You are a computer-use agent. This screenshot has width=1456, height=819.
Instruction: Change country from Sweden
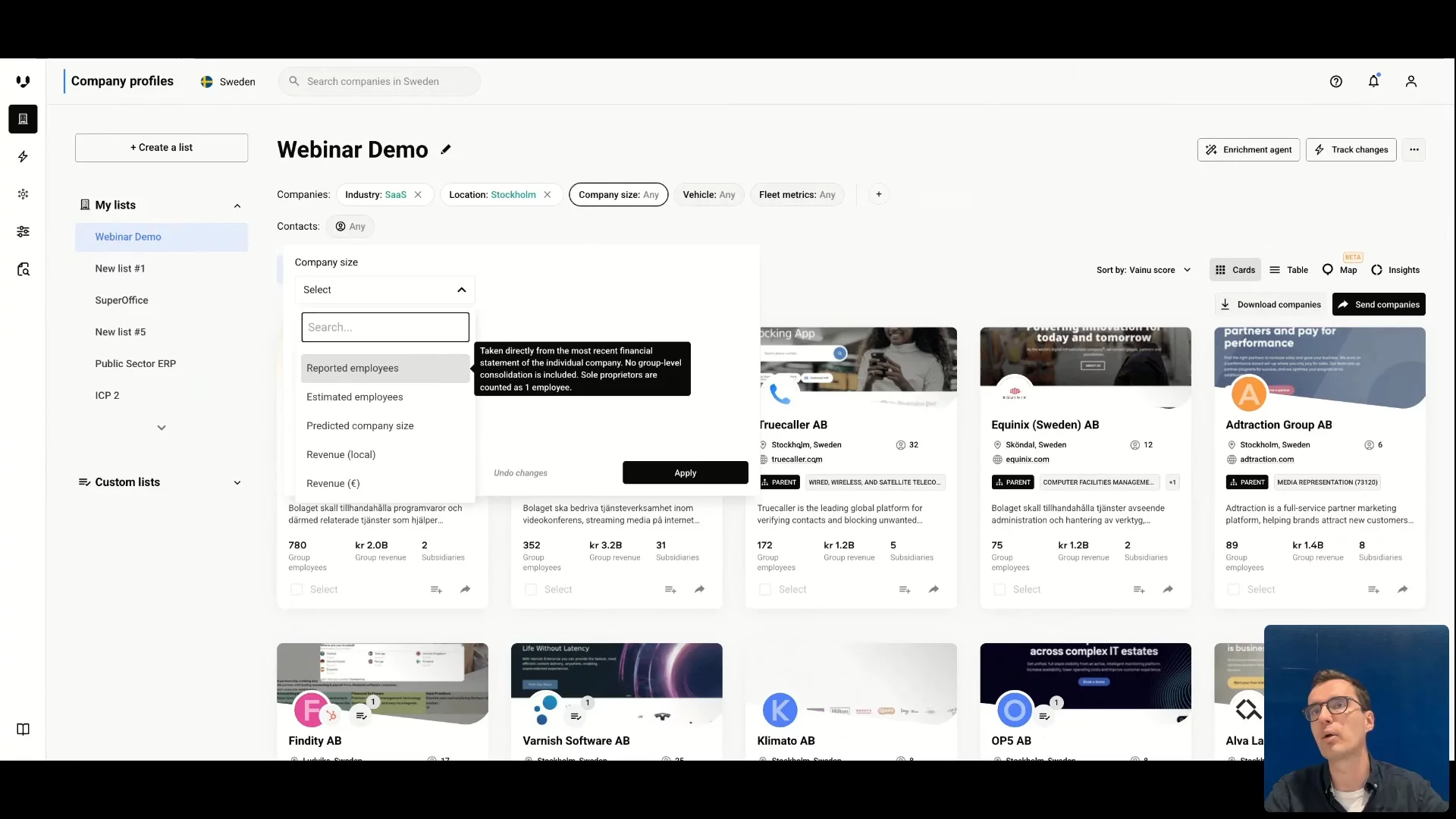click(228, 82)
